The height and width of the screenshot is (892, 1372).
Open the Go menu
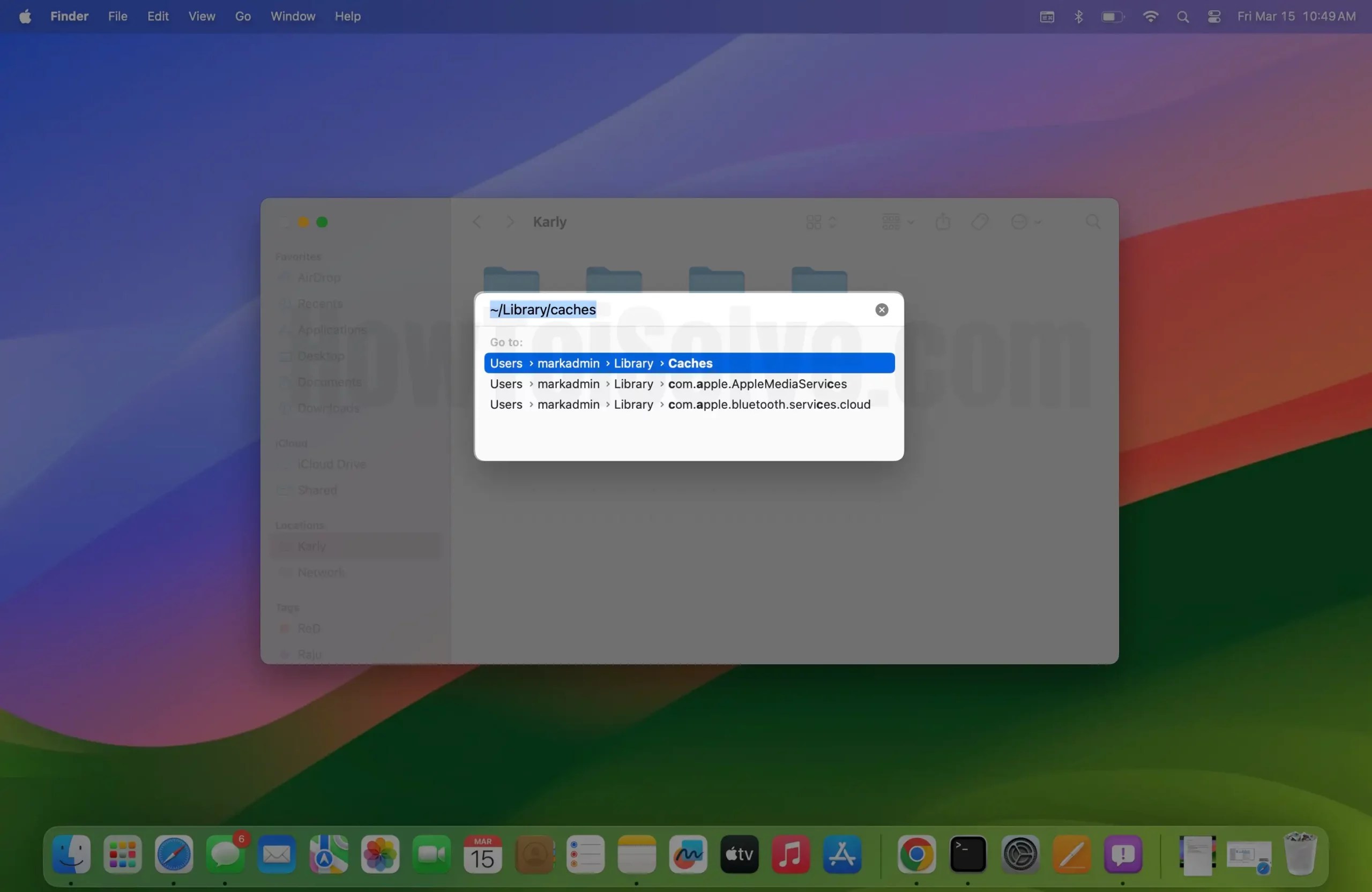243,16
